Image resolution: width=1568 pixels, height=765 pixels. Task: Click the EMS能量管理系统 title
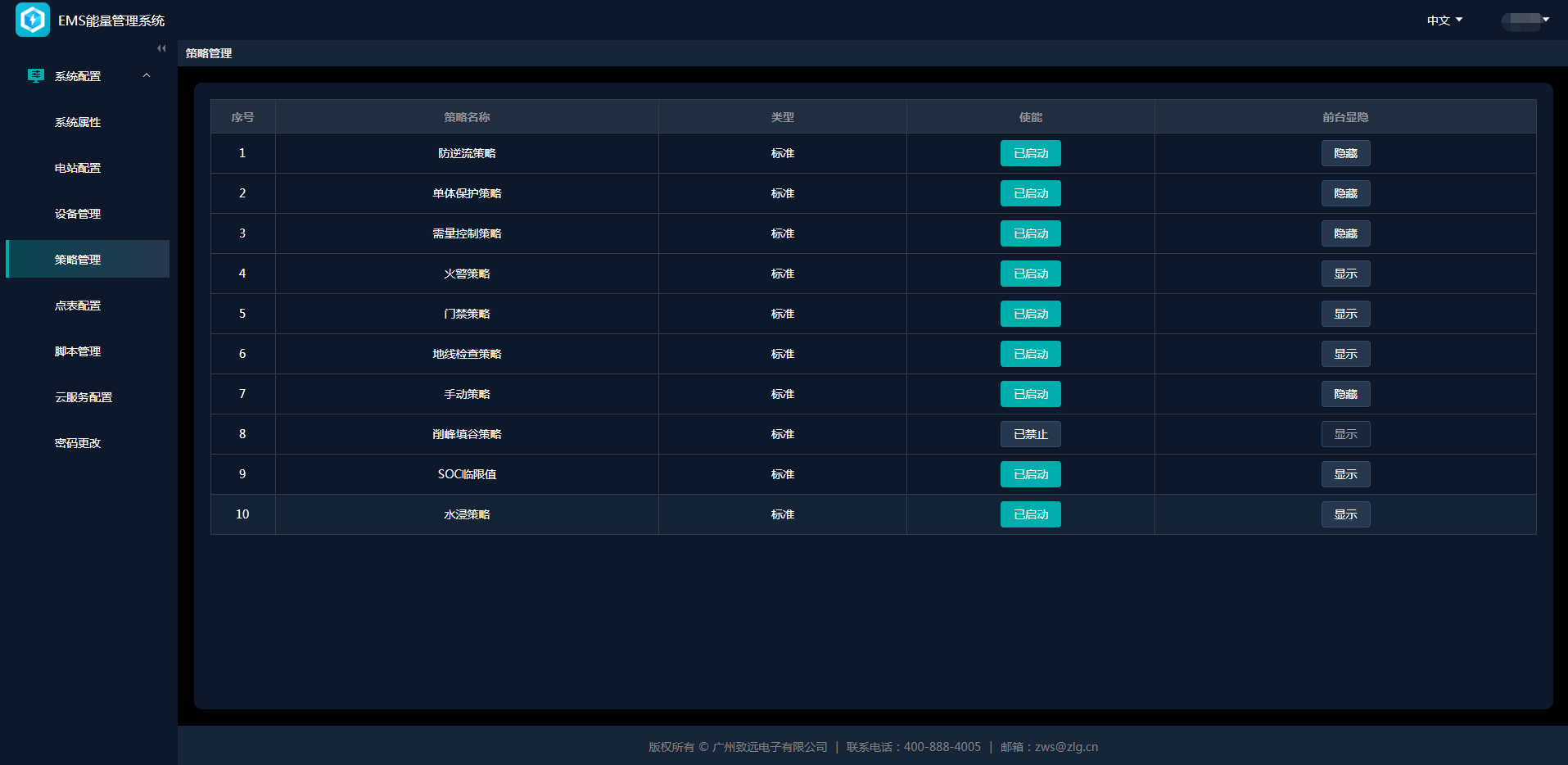(x=111, y=20)
